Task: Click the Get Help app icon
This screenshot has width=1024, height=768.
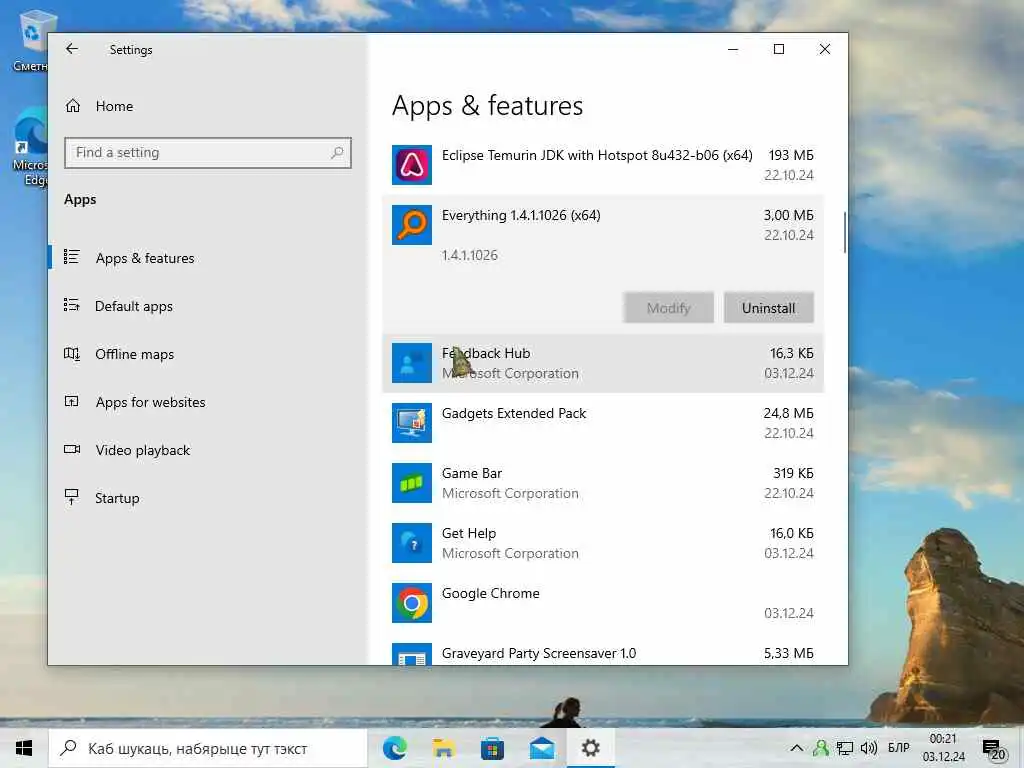Action: 411,543
